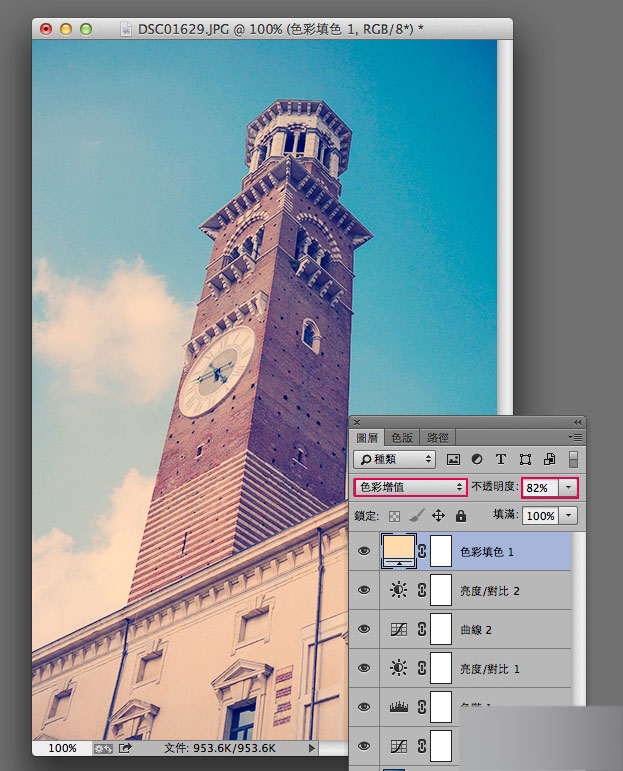Click the layers panel vertical scrollbar
623x771 pixels.
(579, 620)
